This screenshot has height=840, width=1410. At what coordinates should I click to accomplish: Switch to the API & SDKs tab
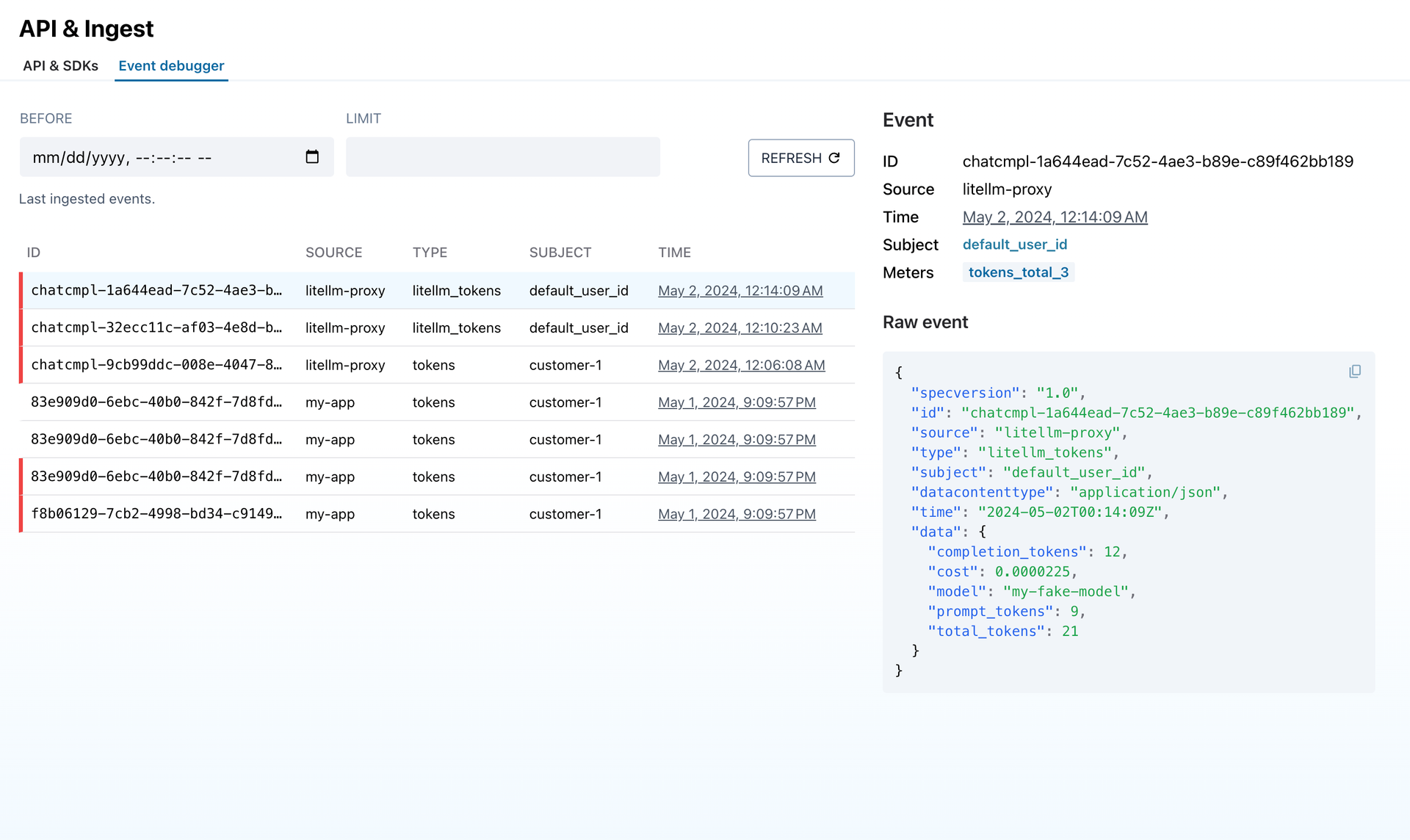click(x=60, y=65)
